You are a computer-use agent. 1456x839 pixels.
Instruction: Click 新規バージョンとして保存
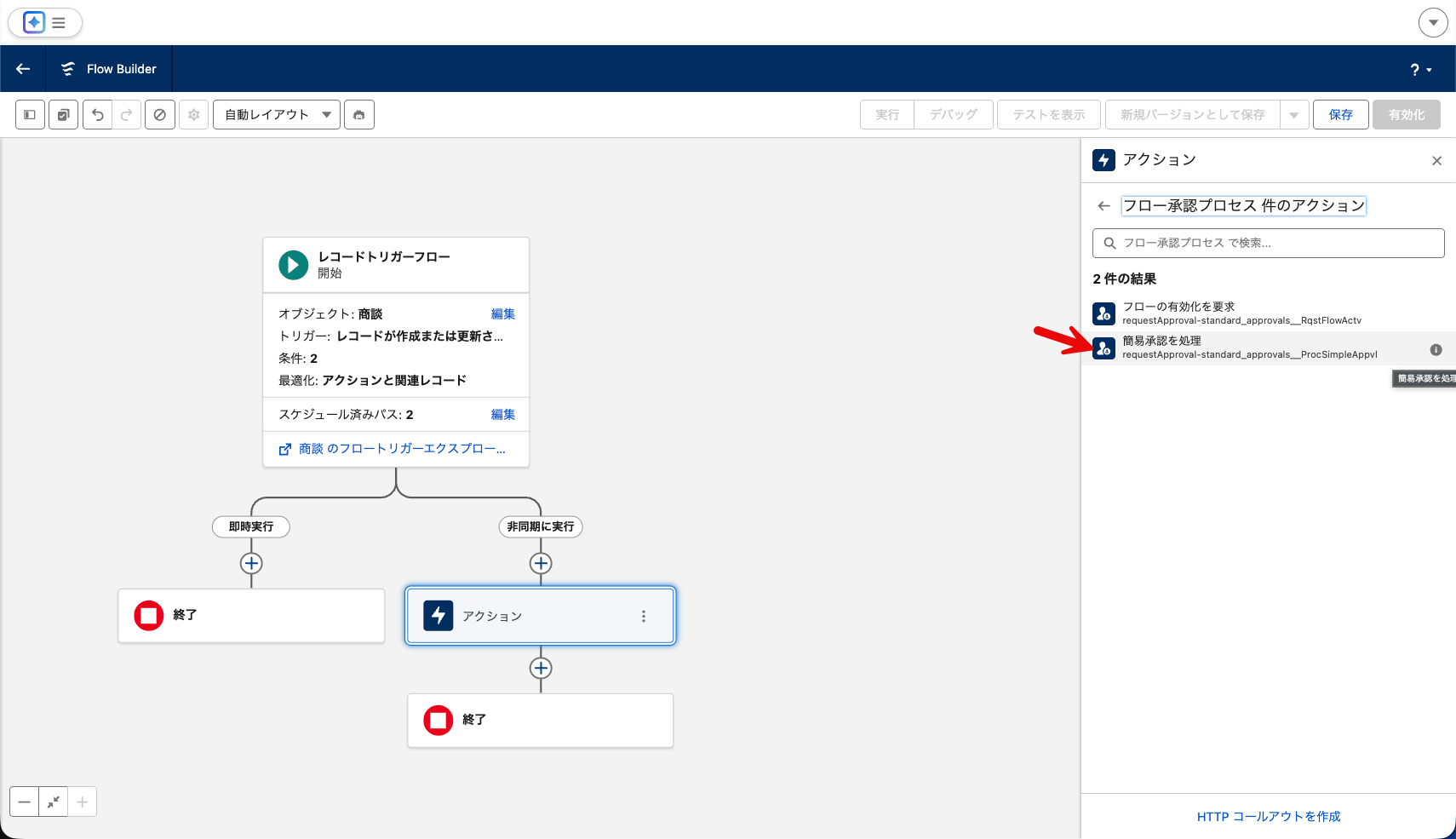[x=1192, y=114]
